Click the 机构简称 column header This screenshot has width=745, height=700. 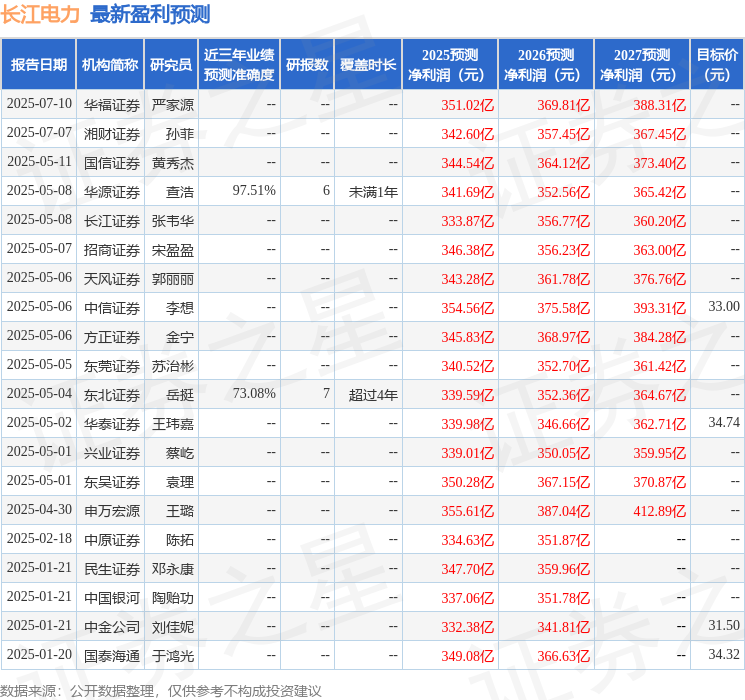pos(110,65)
